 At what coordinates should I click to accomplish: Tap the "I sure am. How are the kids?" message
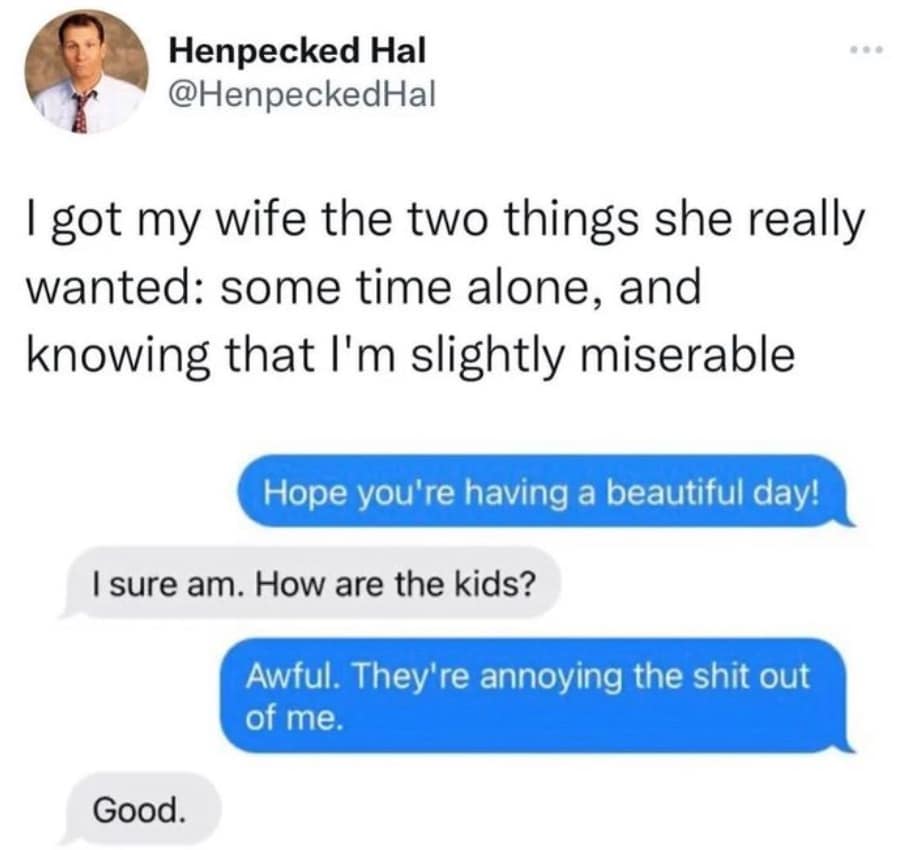coord(310,583)
